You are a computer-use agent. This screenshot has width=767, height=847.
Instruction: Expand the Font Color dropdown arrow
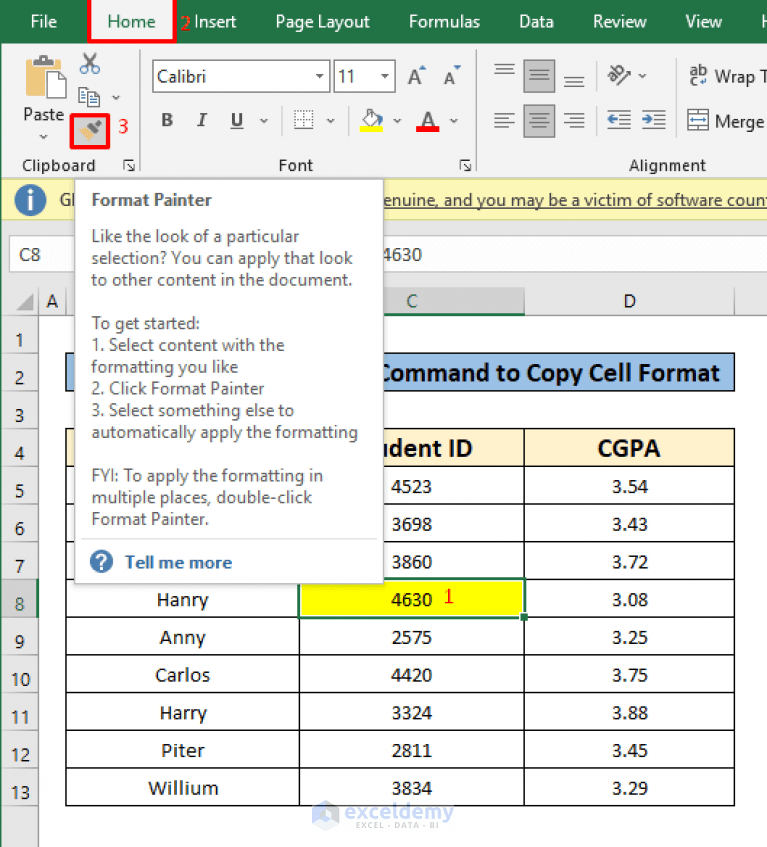(x=454, y=120)
